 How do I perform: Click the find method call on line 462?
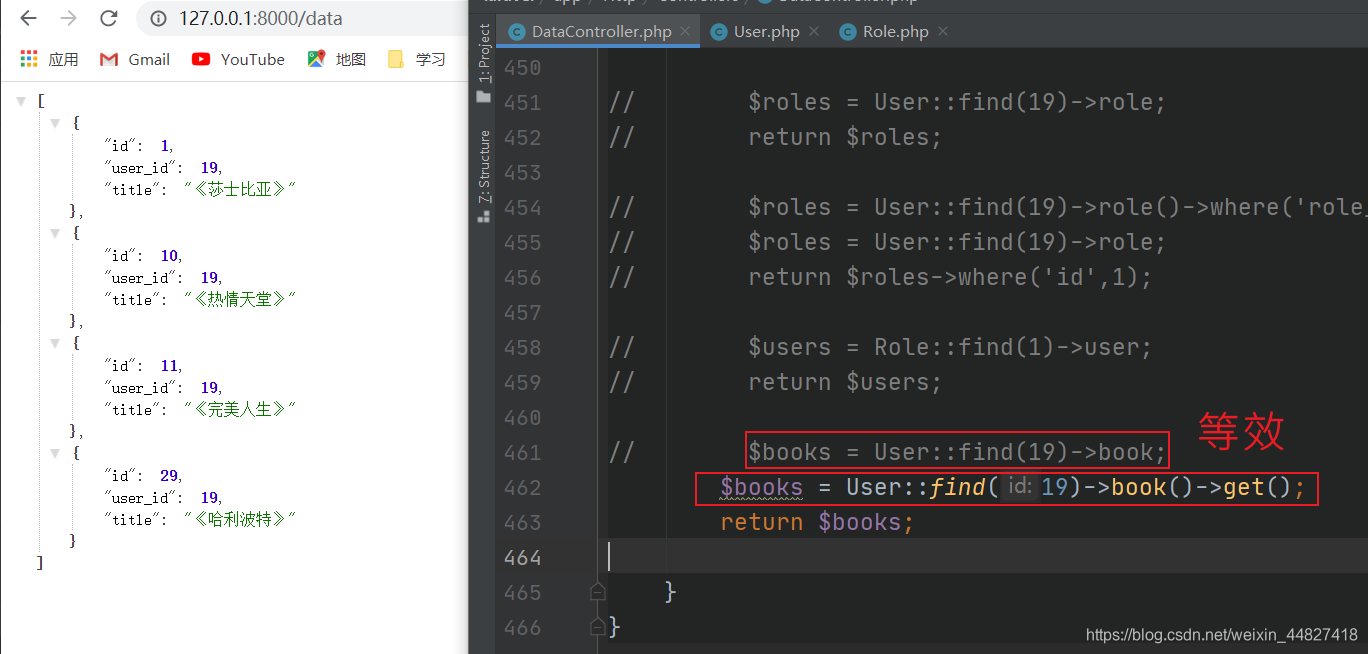958,487
